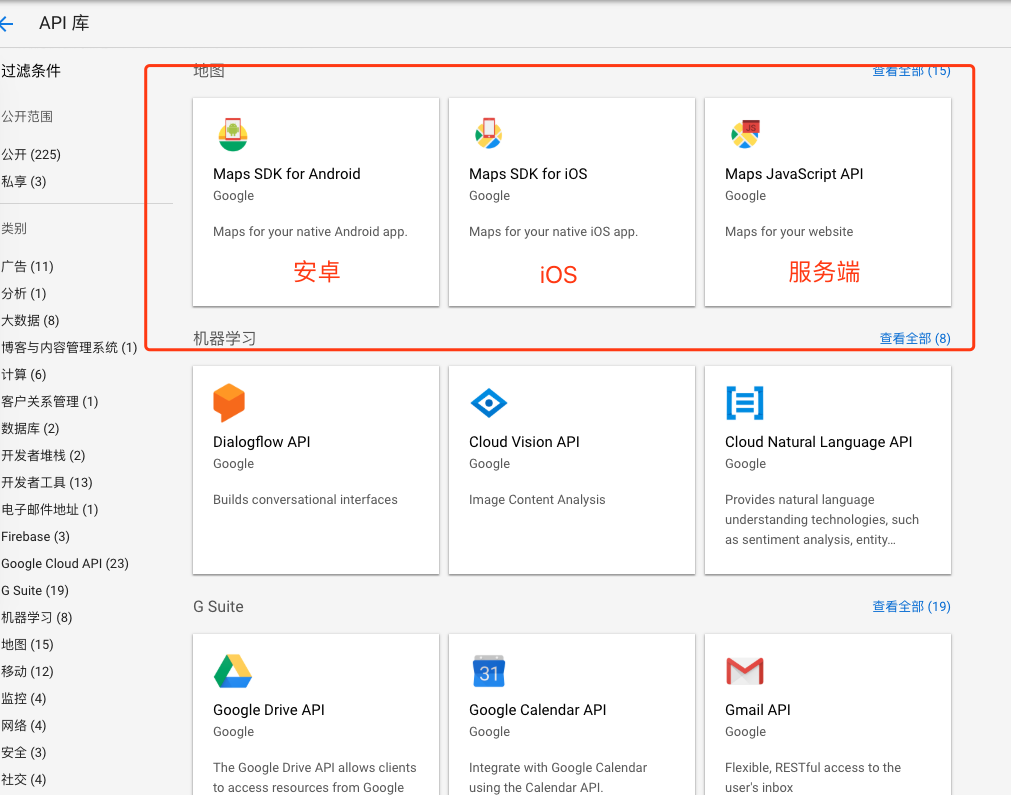Filter by 私享 (3) visibility
Screen dimensions: 1011x795
click(x=24, y=182)
